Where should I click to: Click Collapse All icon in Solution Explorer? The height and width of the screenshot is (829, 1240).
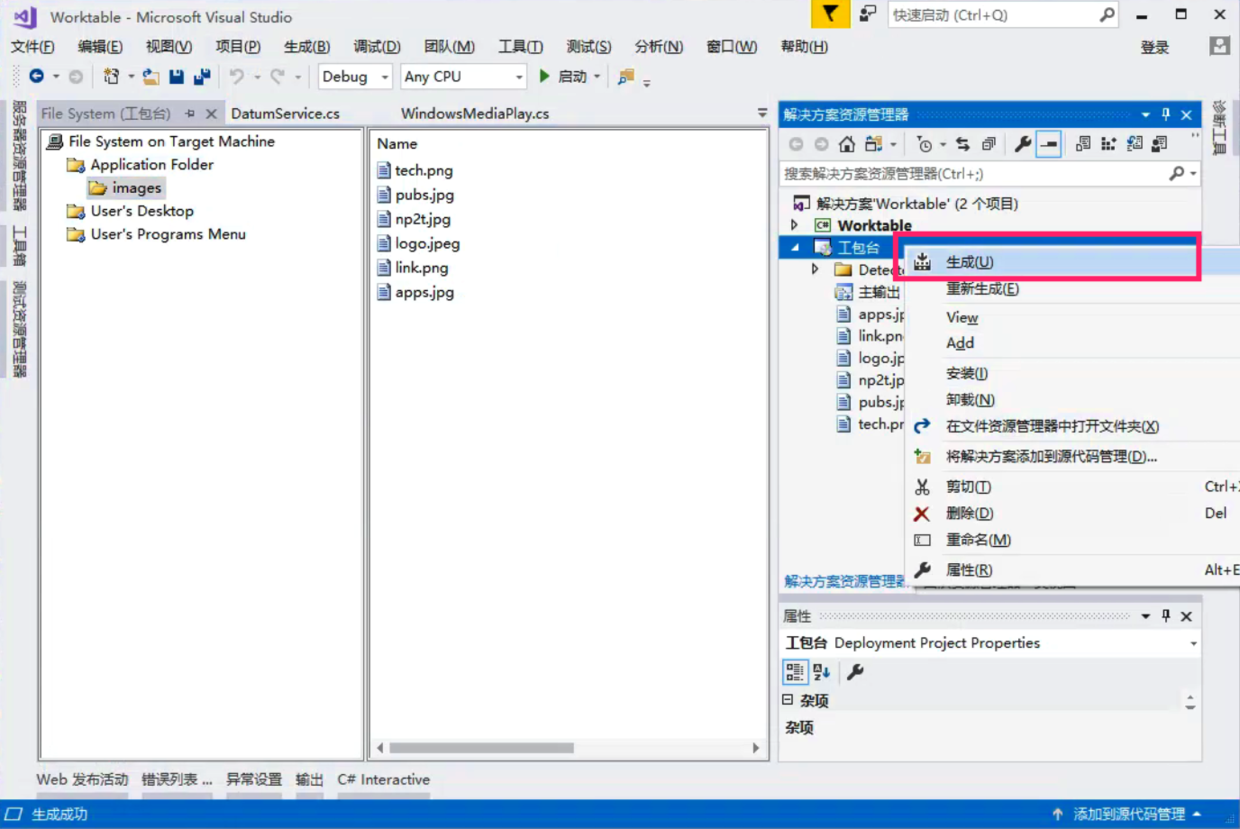tap(988, 144)
